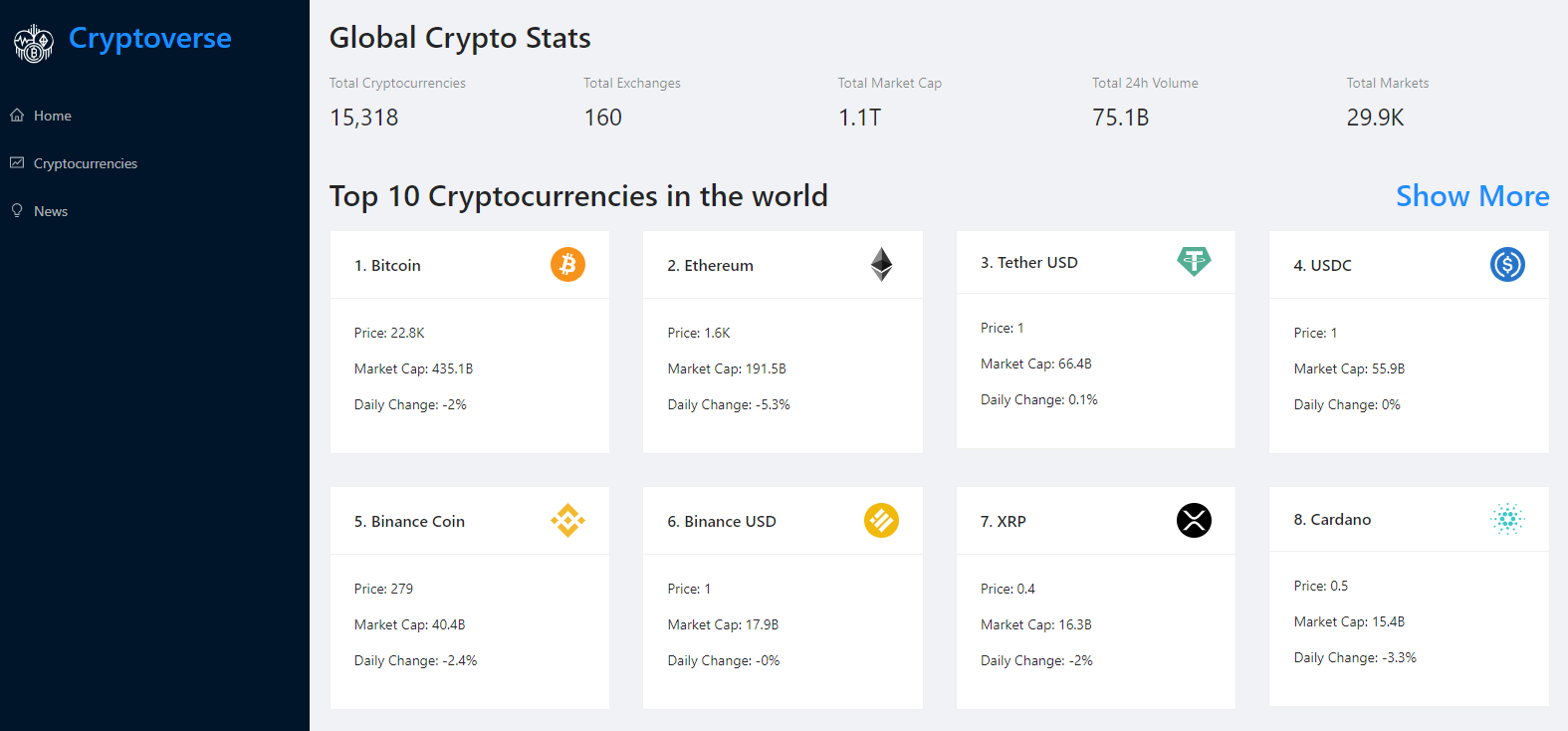1568x731 pixels.
Task: Click Cardano's Price: 0.5 text
Action: coord(1321,587)
